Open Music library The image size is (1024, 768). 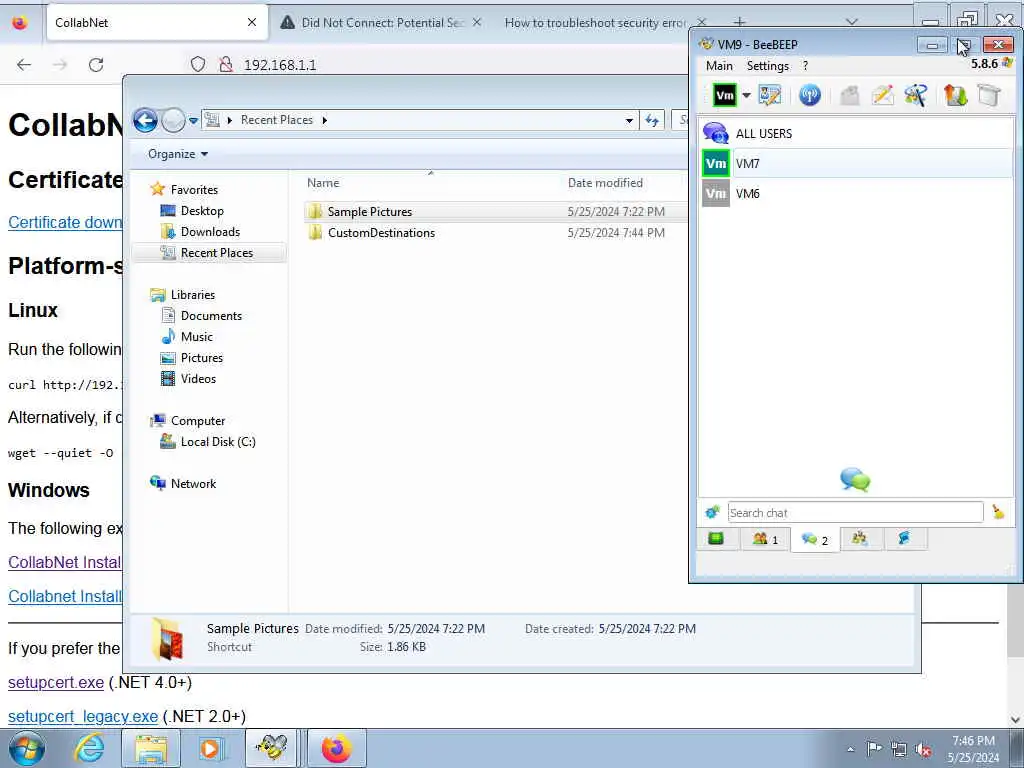(x=197, y=336)
